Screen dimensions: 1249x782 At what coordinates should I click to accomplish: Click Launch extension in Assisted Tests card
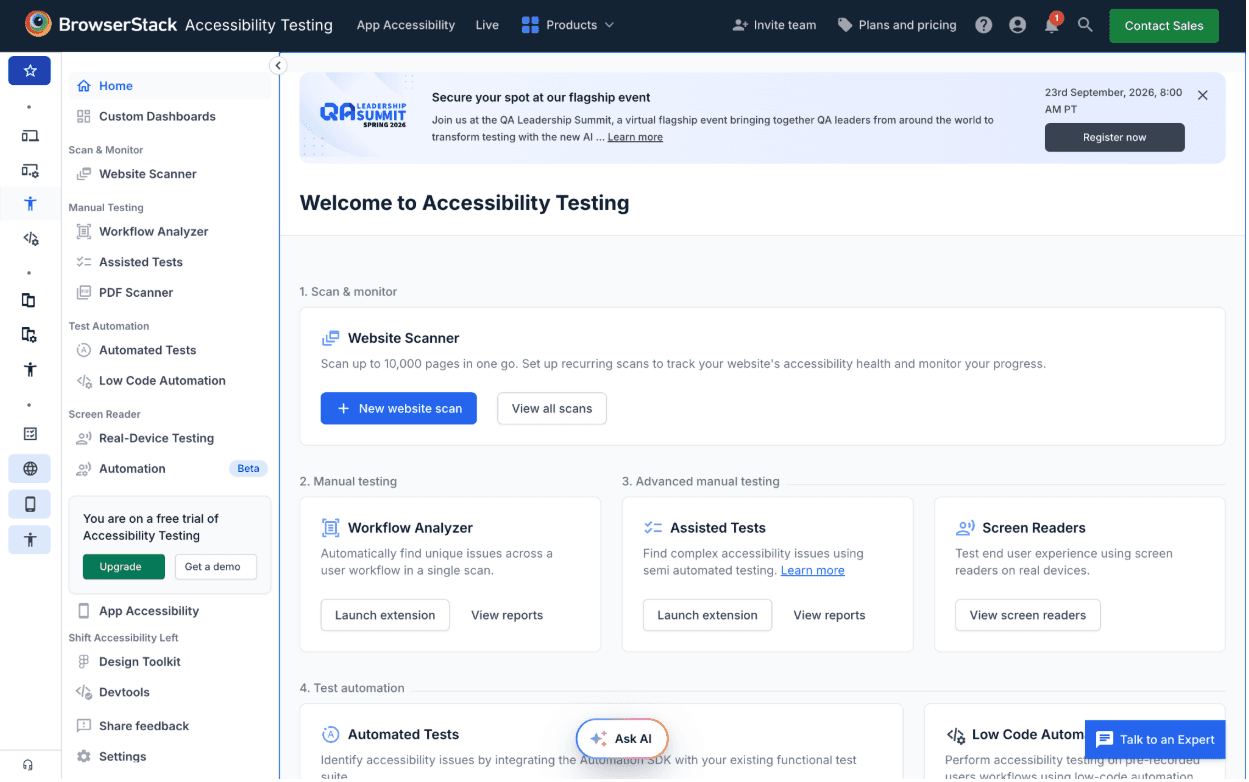(x=709, y=616)
